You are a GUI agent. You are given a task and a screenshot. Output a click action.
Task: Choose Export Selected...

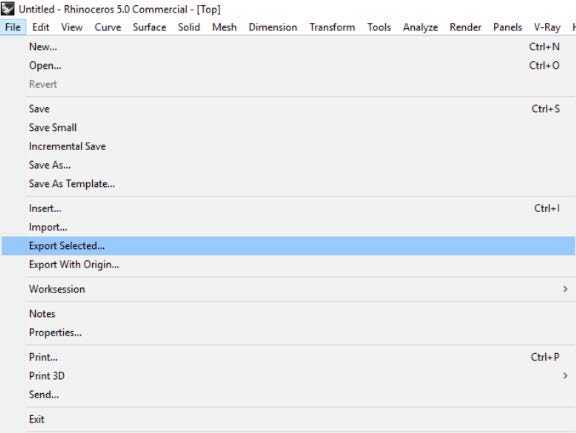pos(288,246)
